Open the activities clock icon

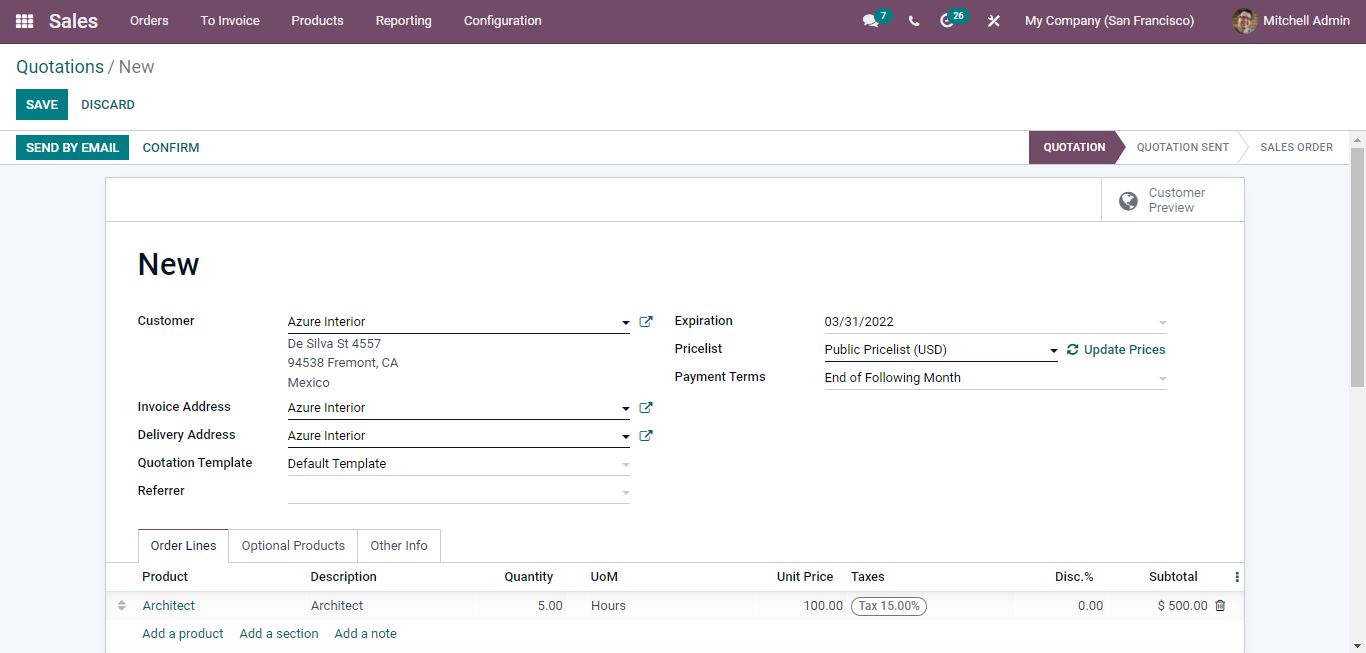(947, 21)
